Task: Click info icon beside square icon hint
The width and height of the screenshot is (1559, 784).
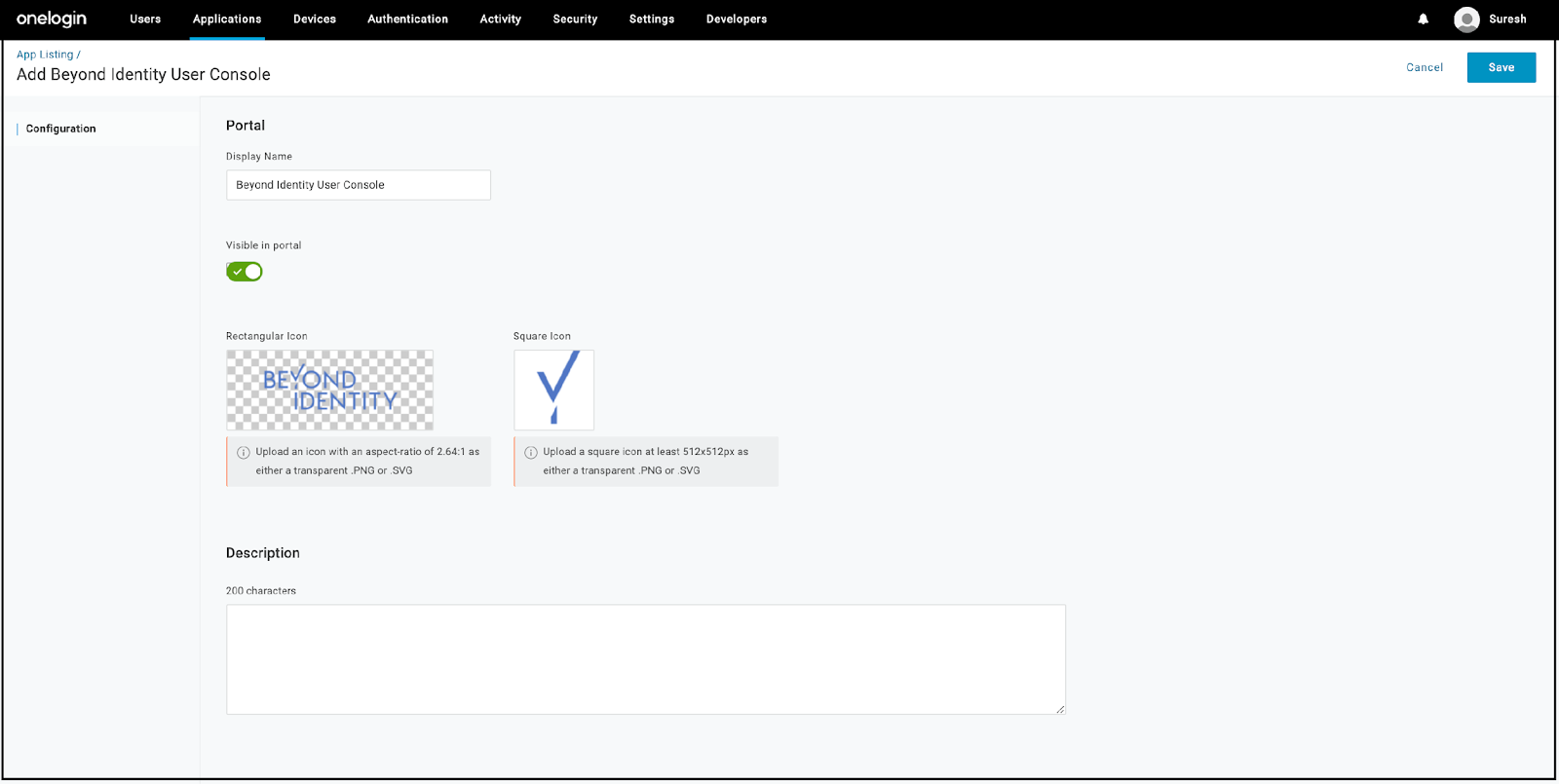Action: pyautogui.click(x=531, y=452)
